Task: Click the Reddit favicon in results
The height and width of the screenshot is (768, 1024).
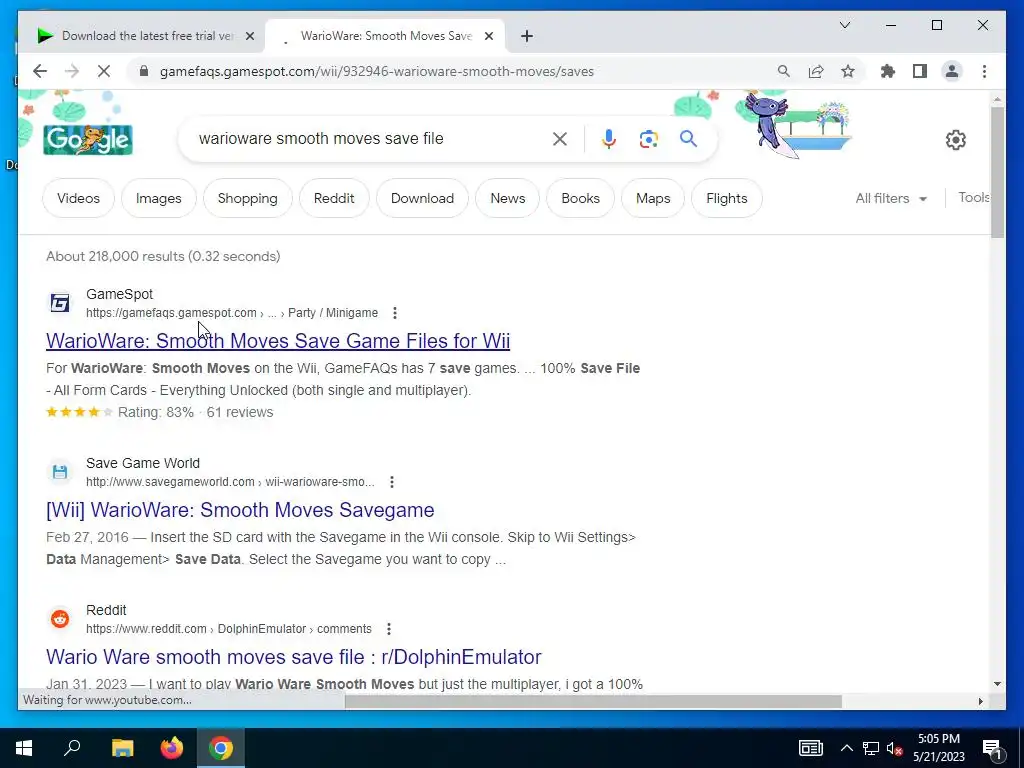Action: click(60, 618)
